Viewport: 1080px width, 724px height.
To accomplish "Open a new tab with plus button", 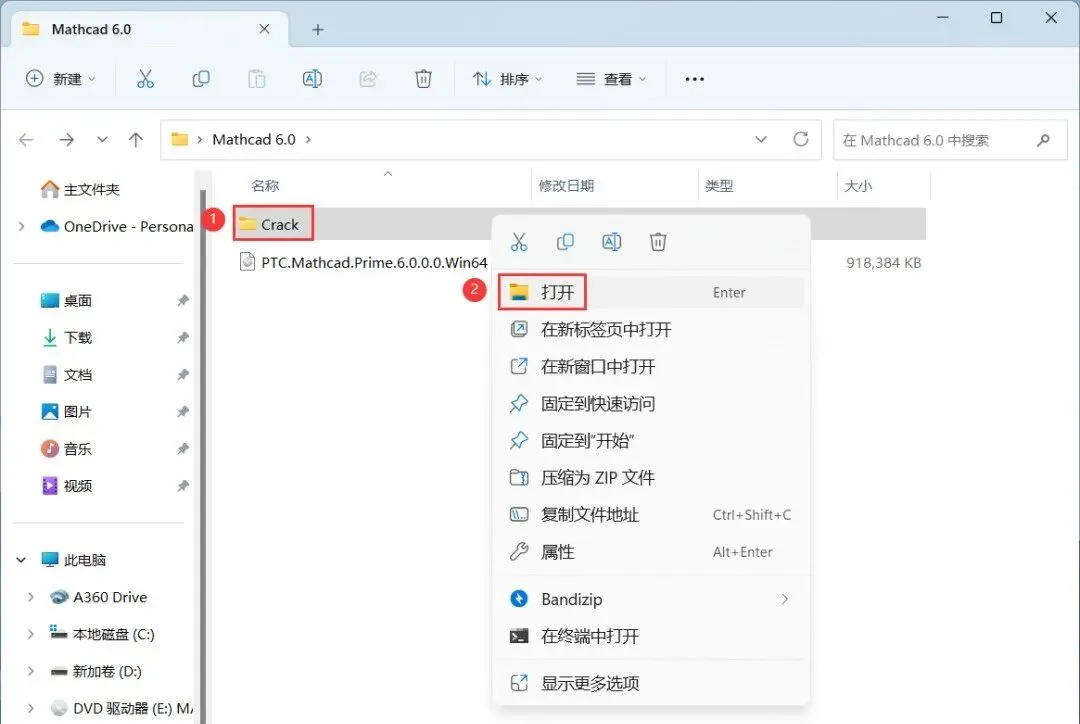I will [x=318, y=30].
